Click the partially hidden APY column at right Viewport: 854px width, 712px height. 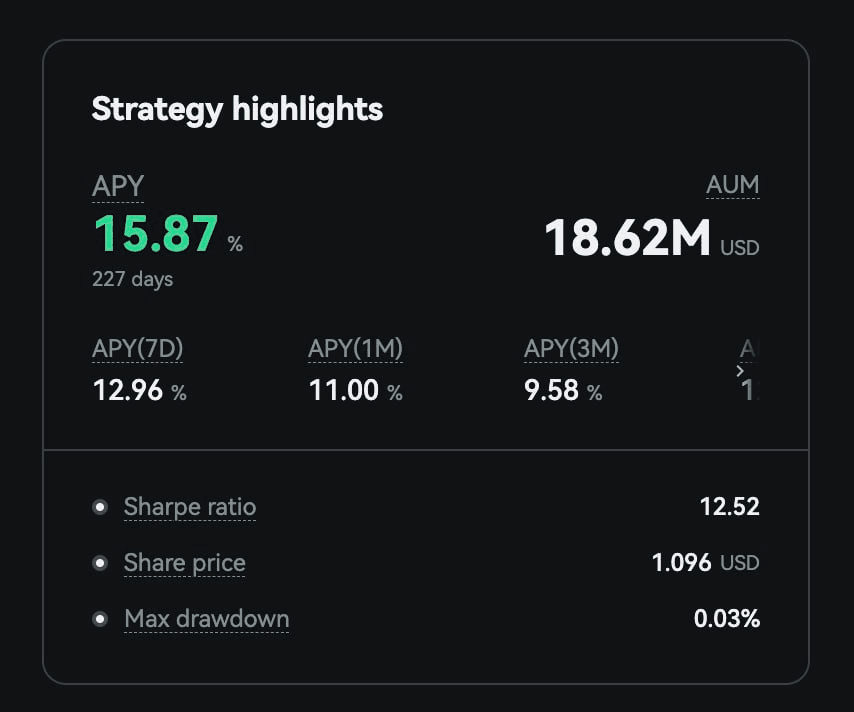pyautogui.click(x=749, y=369)
